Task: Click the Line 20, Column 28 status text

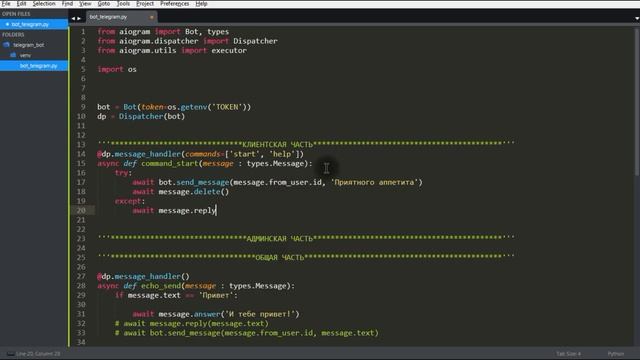Action: 38,353
